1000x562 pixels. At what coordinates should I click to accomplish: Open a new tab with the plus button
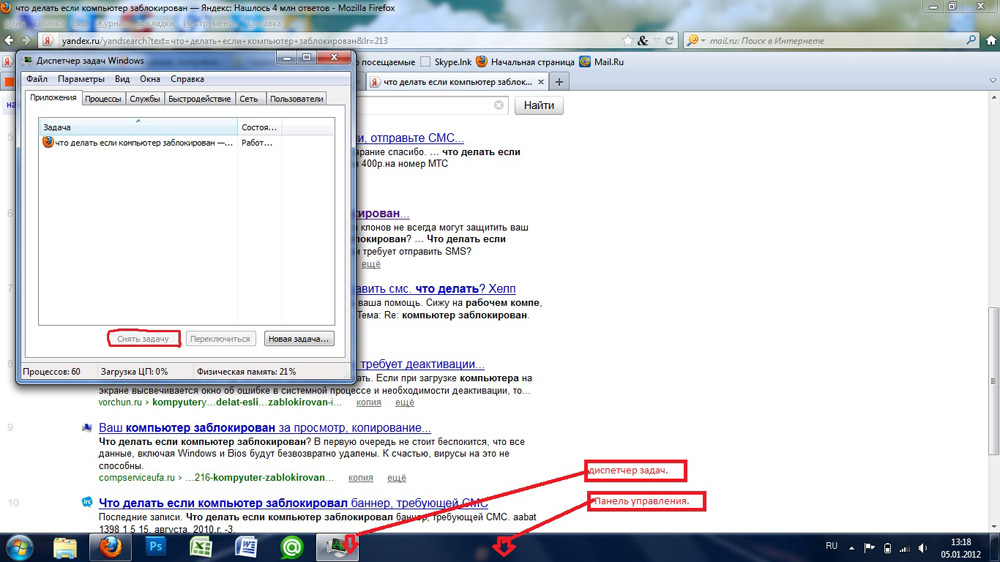point(559,82)
